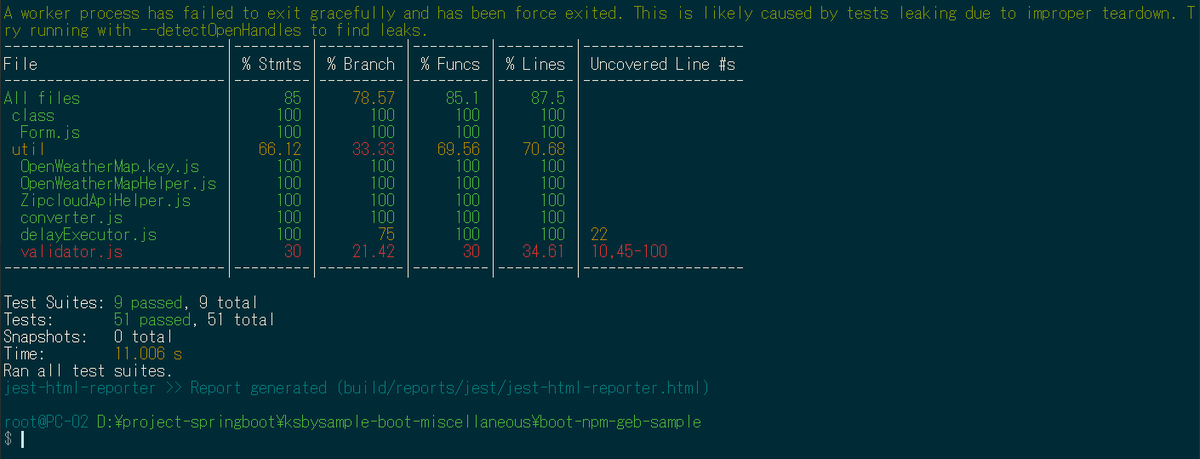Click the Test Suites 9 passed line
Viewport: 1200px width, 459px height.
click(x=130, y=302)
